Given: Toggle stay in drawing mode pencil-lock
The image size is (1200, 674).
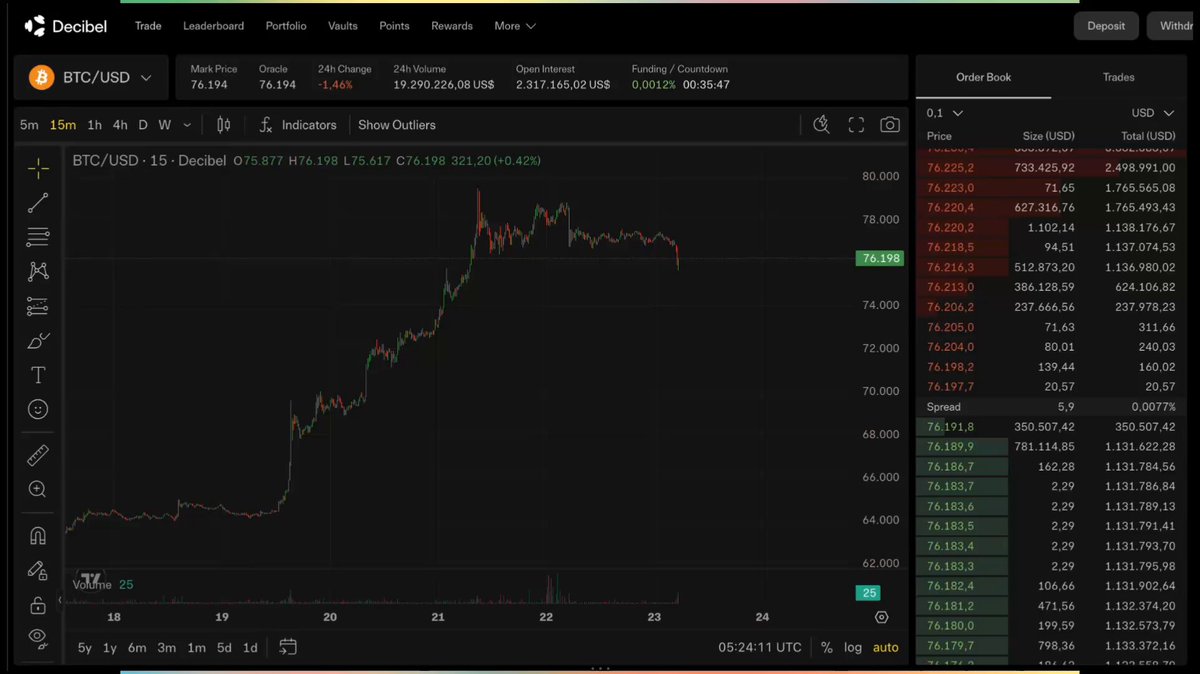Looking at the screenshot, I should point(38,570).
